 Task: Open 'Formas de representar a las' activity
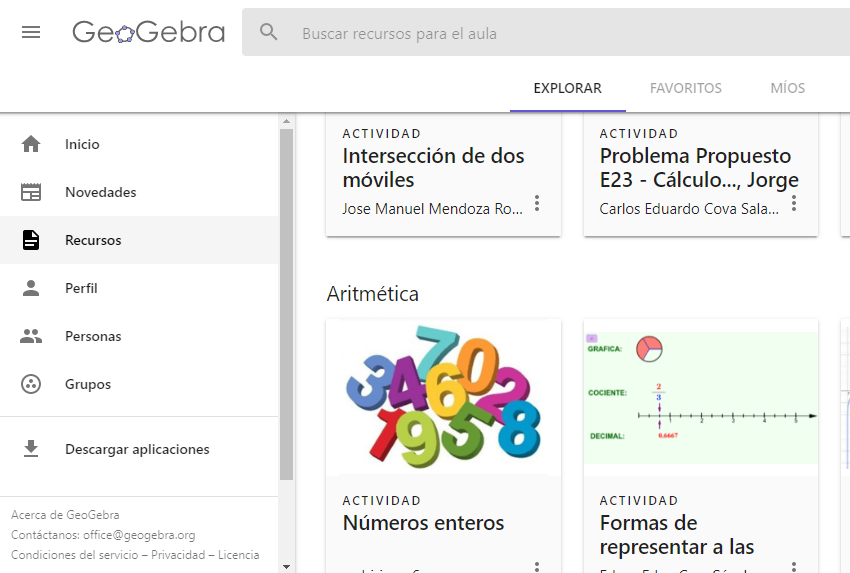pyautogui.click(x=677, y=535)
